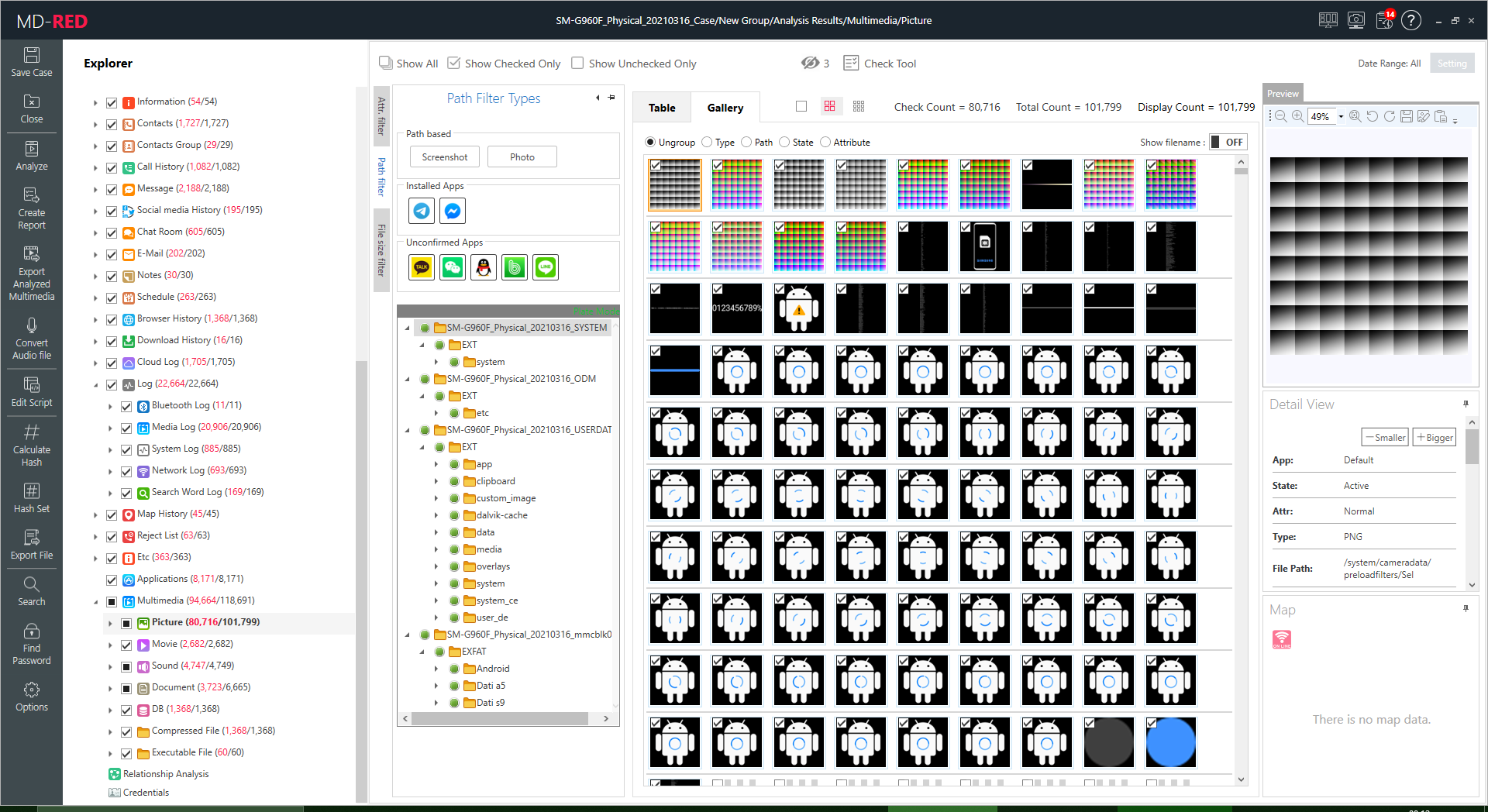This screenshot has height=812, width=1488.
Task: Open the preview zoom percentage dropdown
Action: click(x=1341, y=117)
